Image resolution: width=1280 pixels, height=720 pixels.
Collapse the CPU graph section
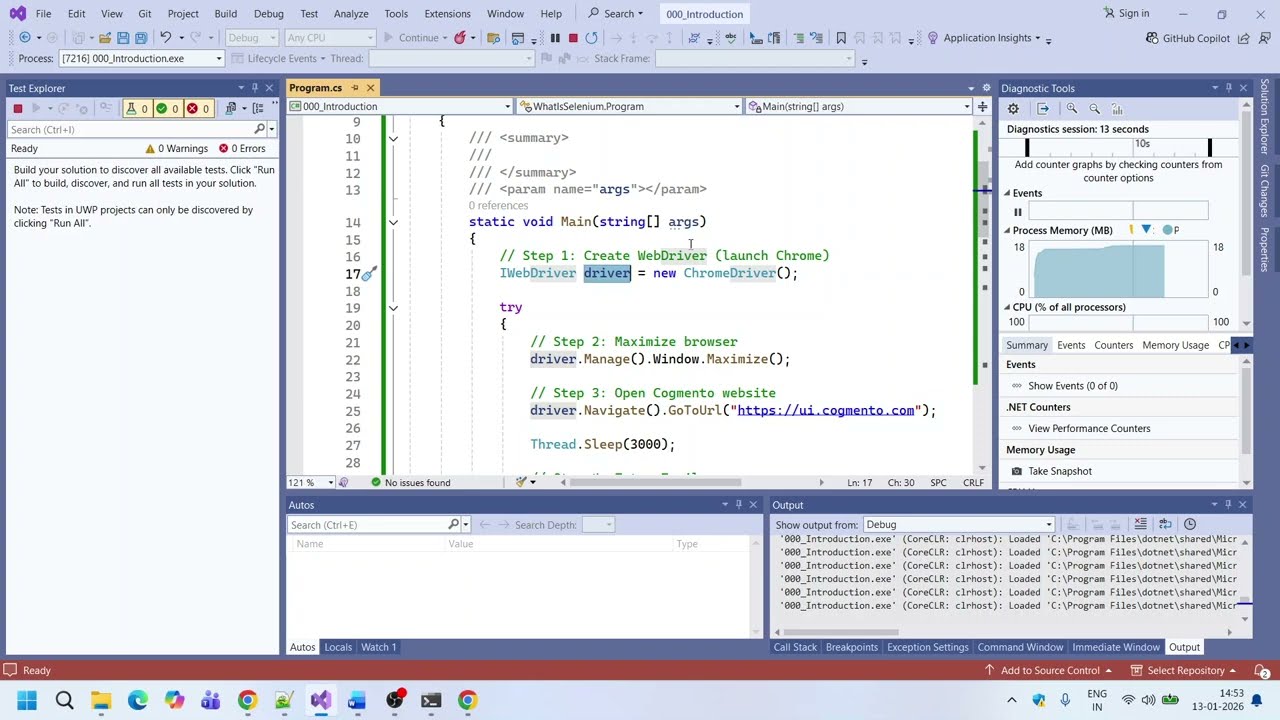tap(1008, 307)
